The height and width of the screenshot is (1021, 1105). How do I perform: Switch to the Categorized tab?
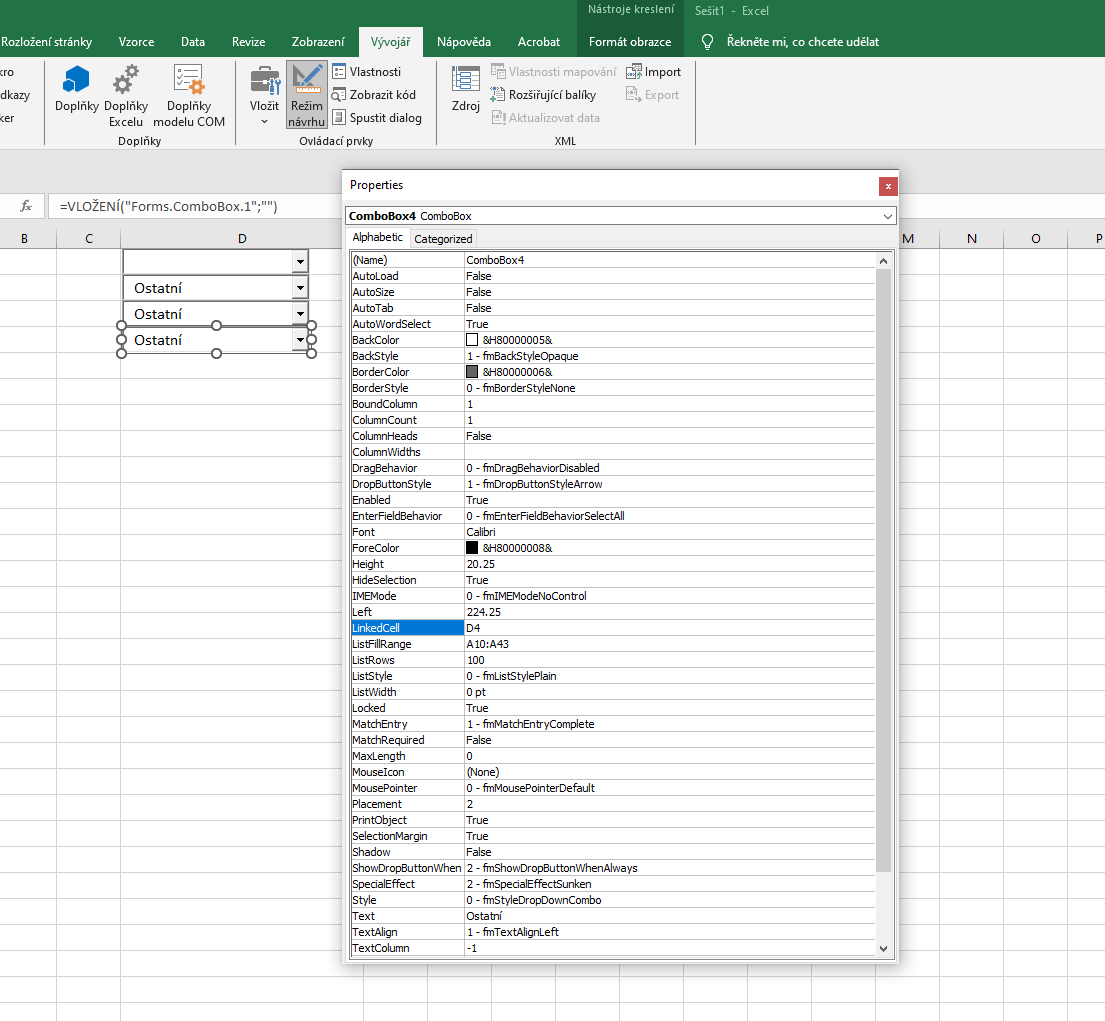pyautogui.click(x=443, y=239)
